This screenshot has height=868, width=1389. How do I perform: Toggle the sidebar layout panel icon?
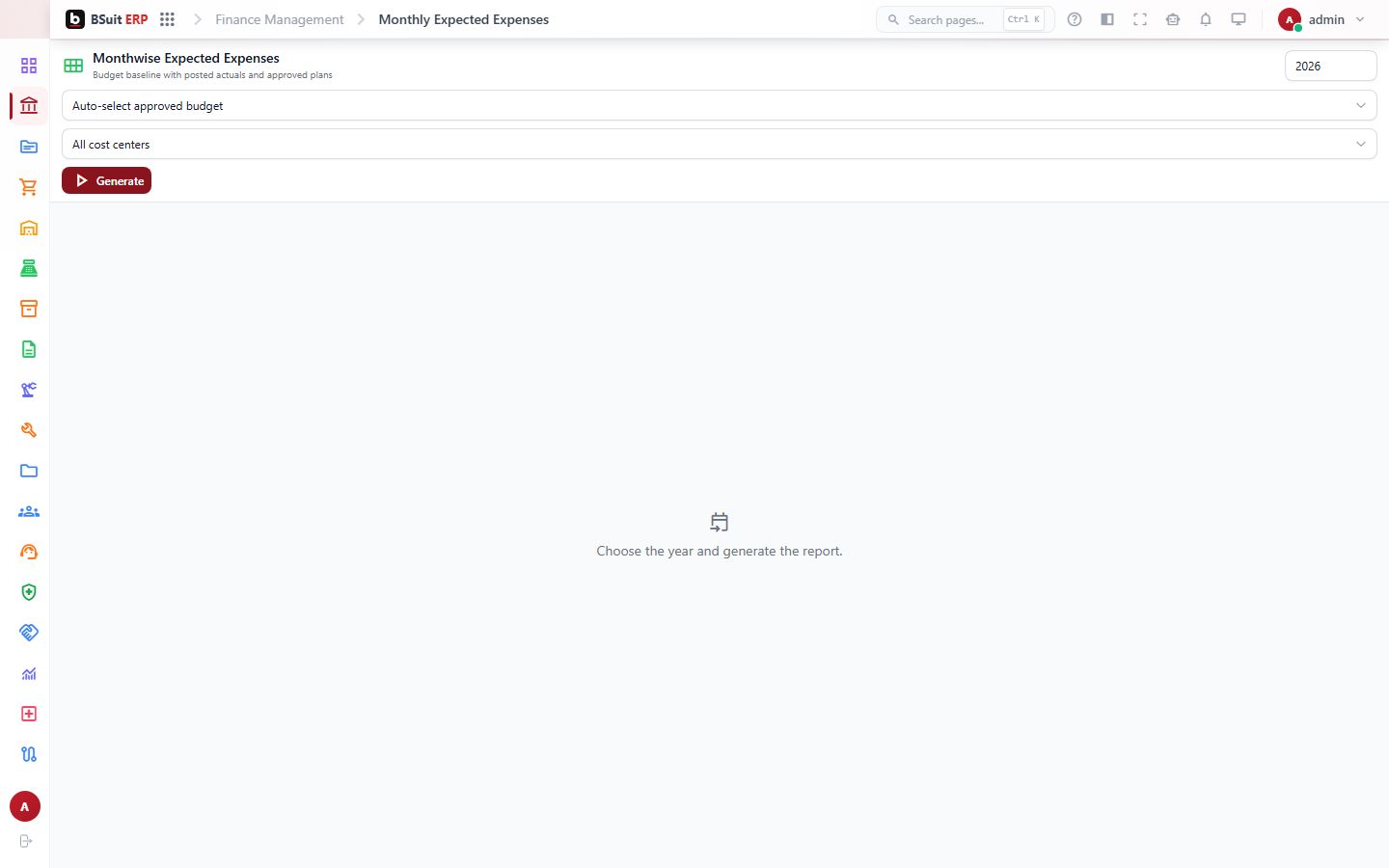pyautogui.click(x=1107, y=19)
